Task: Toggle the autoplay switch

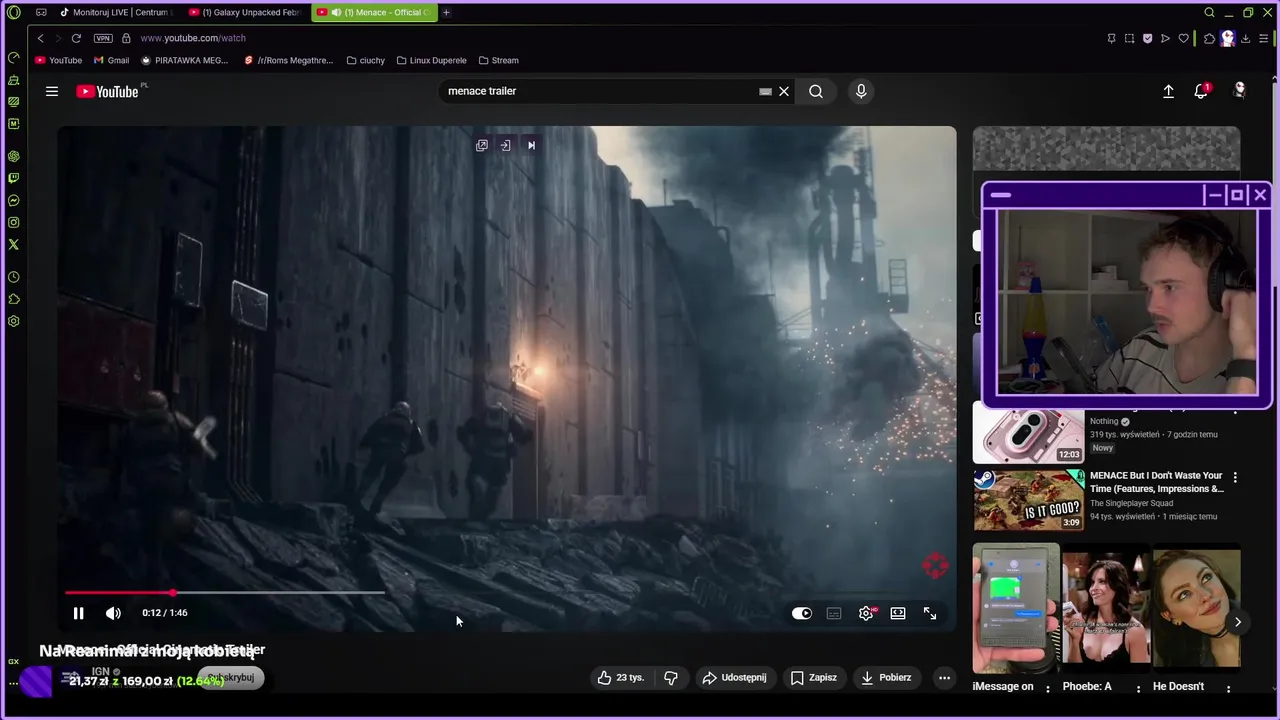Action: tap(802, 613)
